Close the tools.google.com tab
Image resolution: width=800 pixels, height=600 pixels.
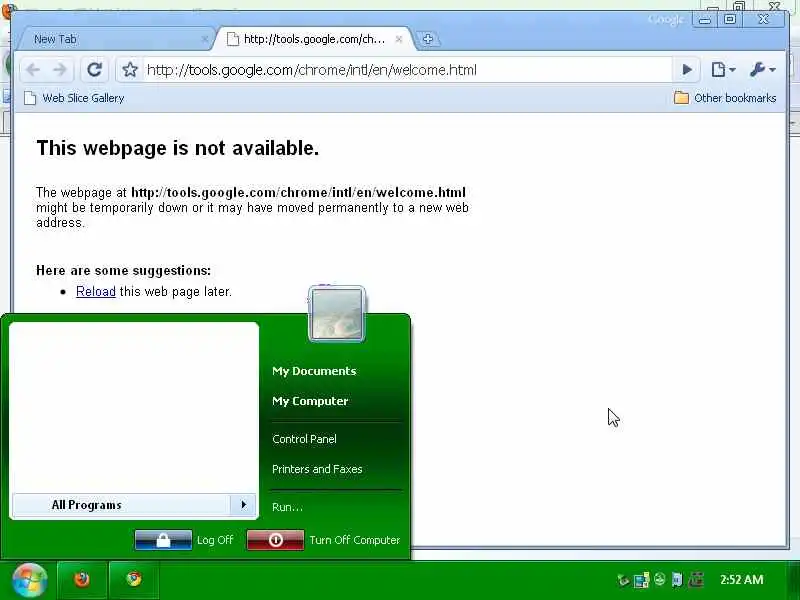[399, 39]
